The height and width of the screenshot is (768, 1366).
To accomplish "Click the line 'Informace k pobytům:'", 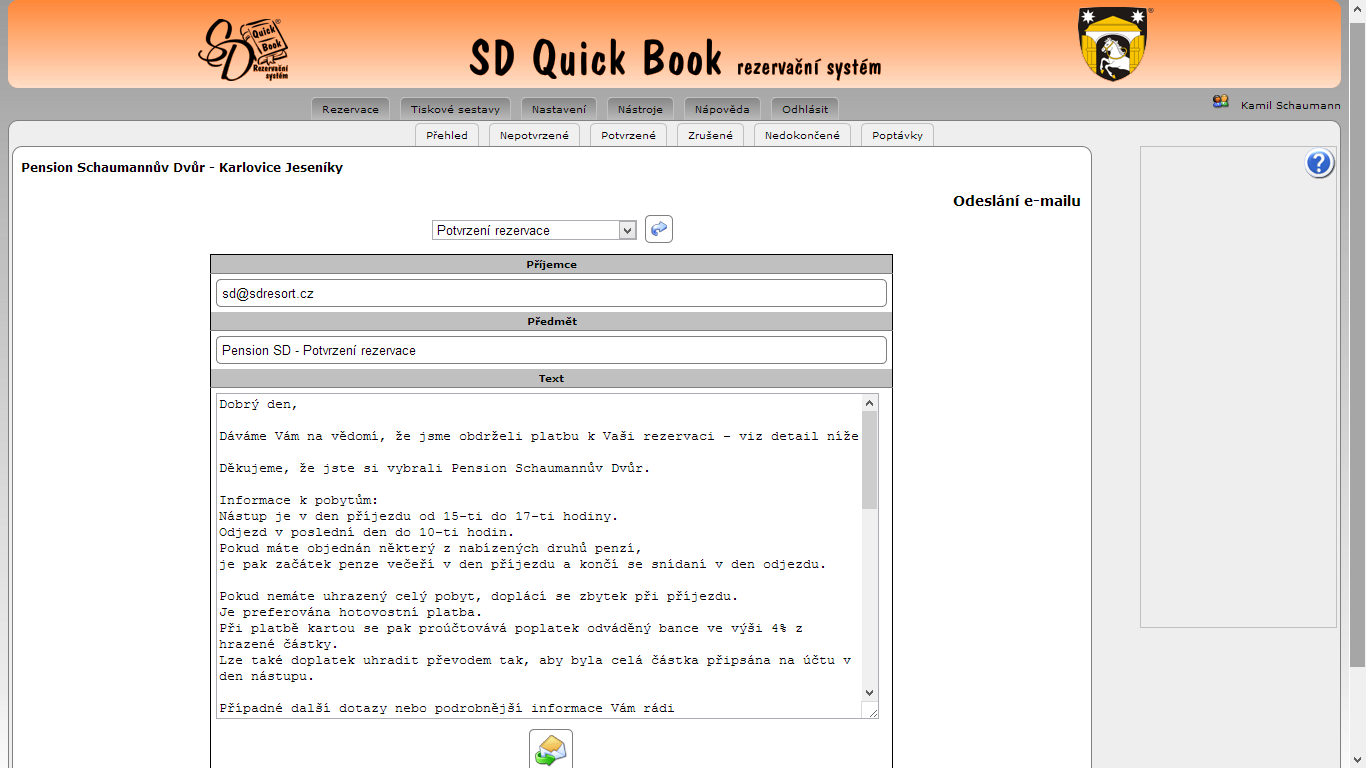I will [x=297, y=500].
